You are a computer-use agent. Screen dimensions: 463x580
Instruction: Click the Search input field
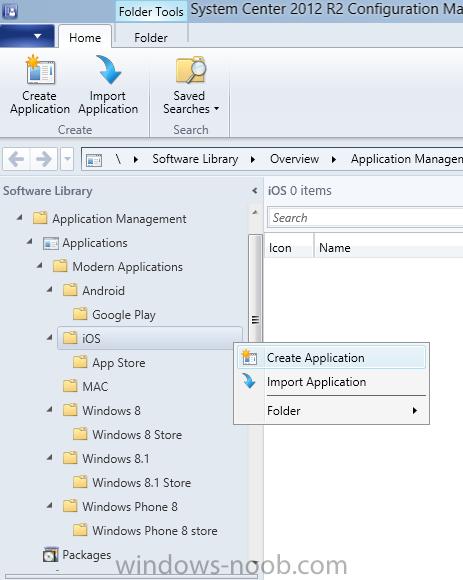(x=365, y=218)
